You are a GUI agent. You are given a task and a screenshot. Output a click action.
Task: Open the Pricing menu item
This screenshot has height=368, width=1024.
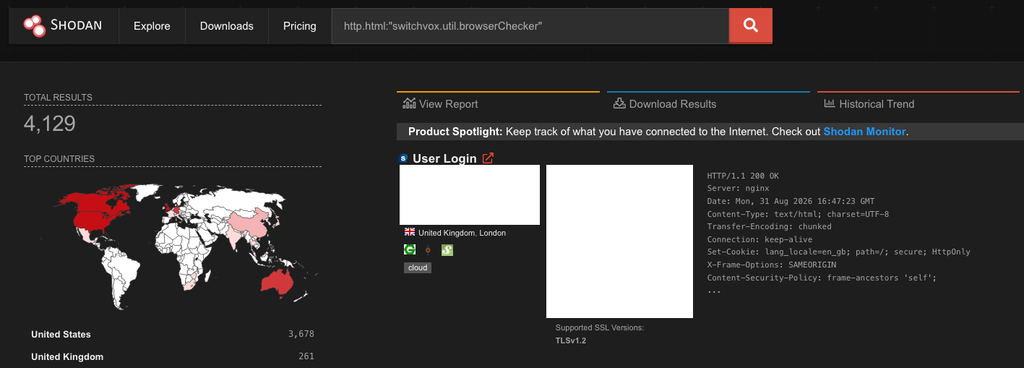click(300, 26)
